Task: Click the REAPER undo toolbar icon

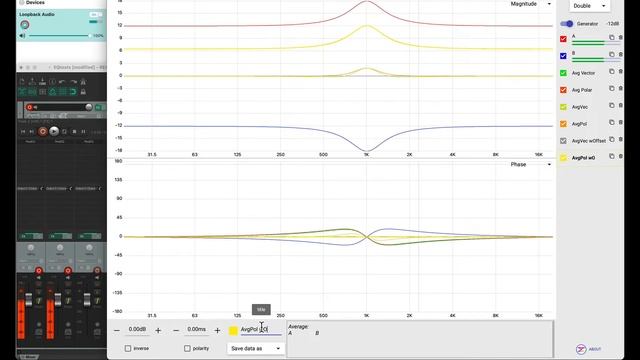Action: tap(62, 82)
